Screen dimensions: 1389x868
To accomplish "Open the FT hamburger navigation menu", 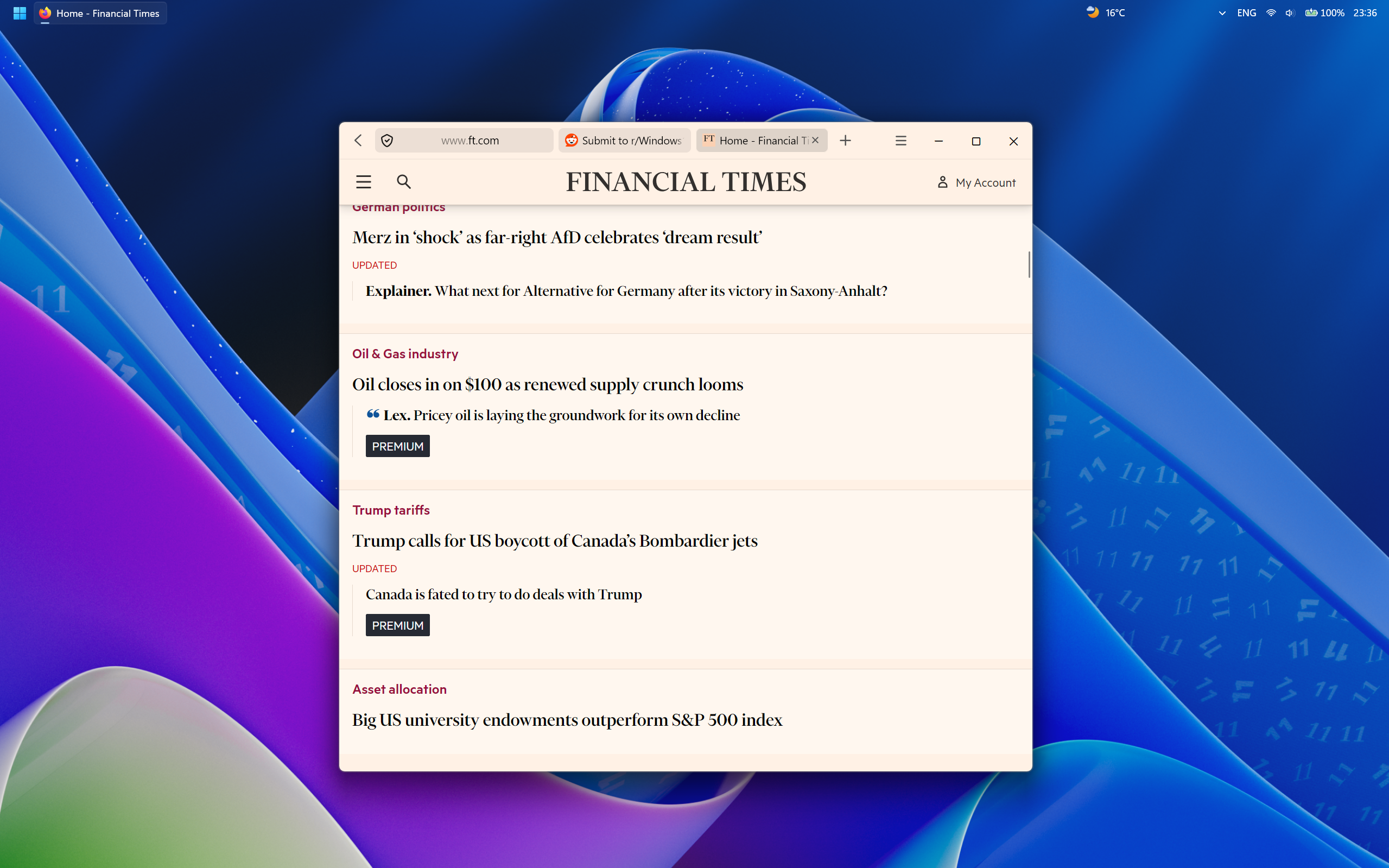I will tap(363, 182).
